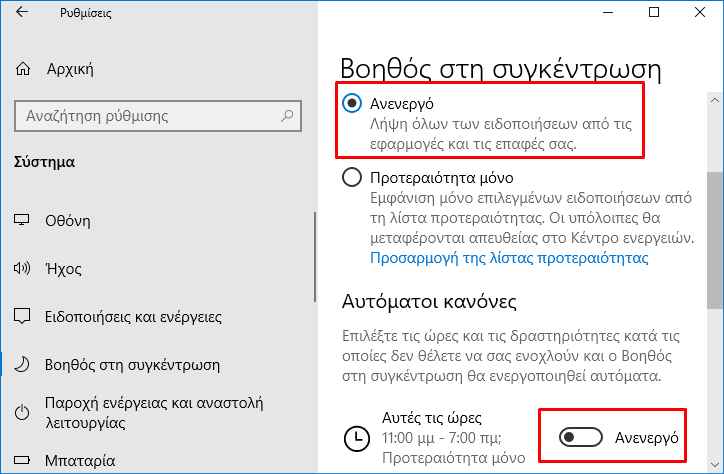This screenshot has height=474, width=724.
Task: Open Προσαρμογή της λίστας προτεραιότητας link
Action: click(x=510, y=258)
